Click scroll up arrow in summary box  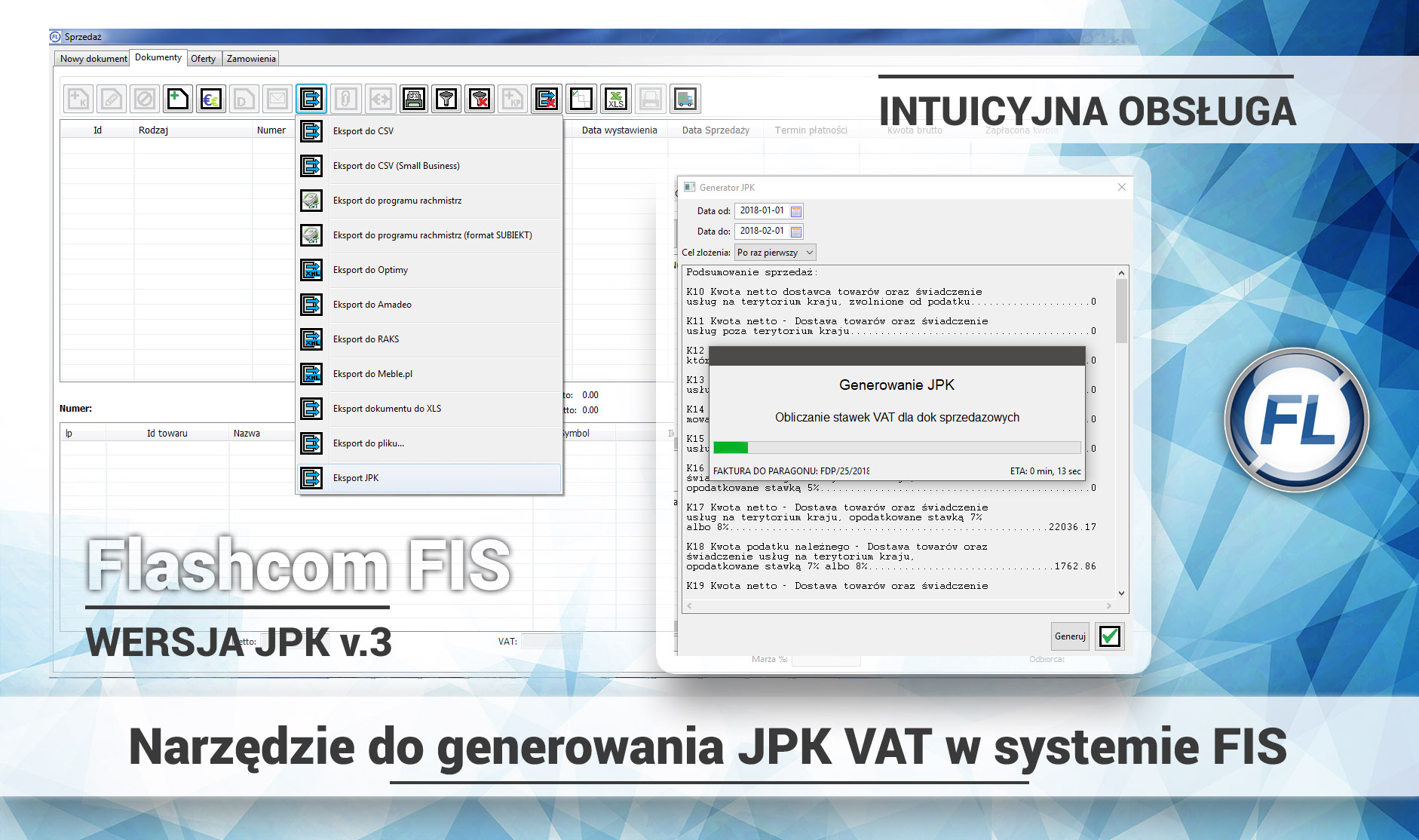pyautogui.click(x=1121, y=273)
